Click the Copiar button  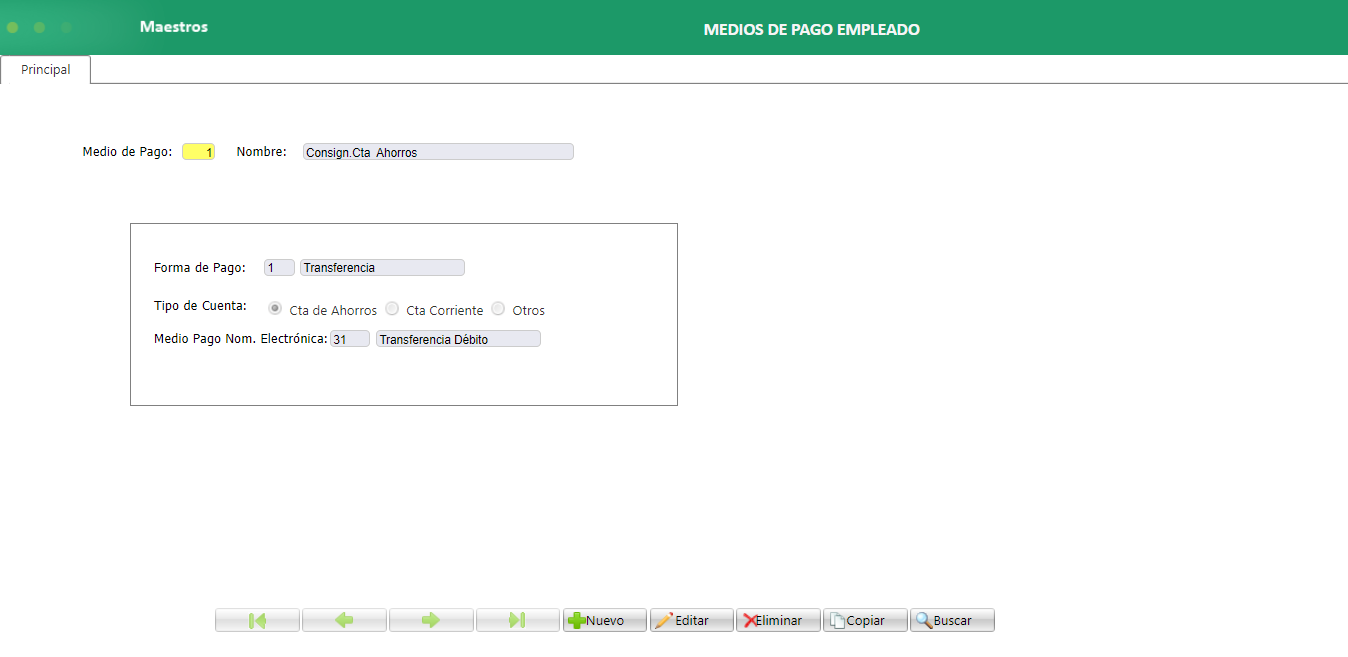pyautogui.click(x=866, y=620)
